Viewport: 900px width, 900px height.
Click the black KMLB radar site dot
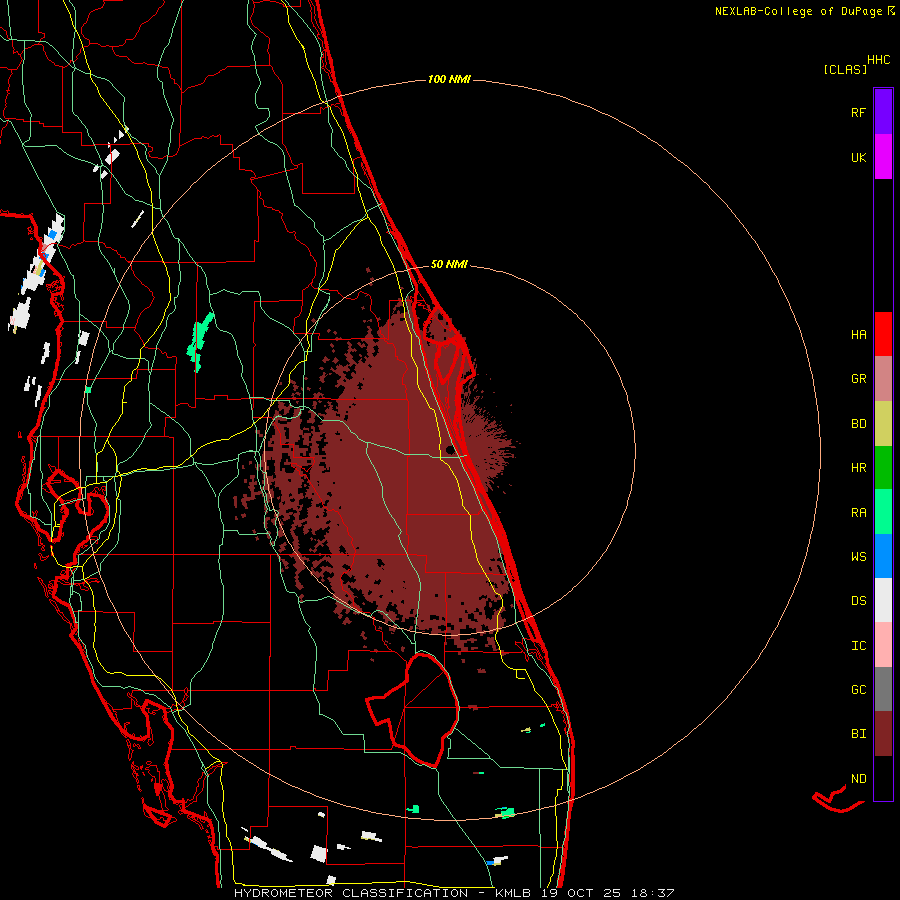[x=451, y=449]
